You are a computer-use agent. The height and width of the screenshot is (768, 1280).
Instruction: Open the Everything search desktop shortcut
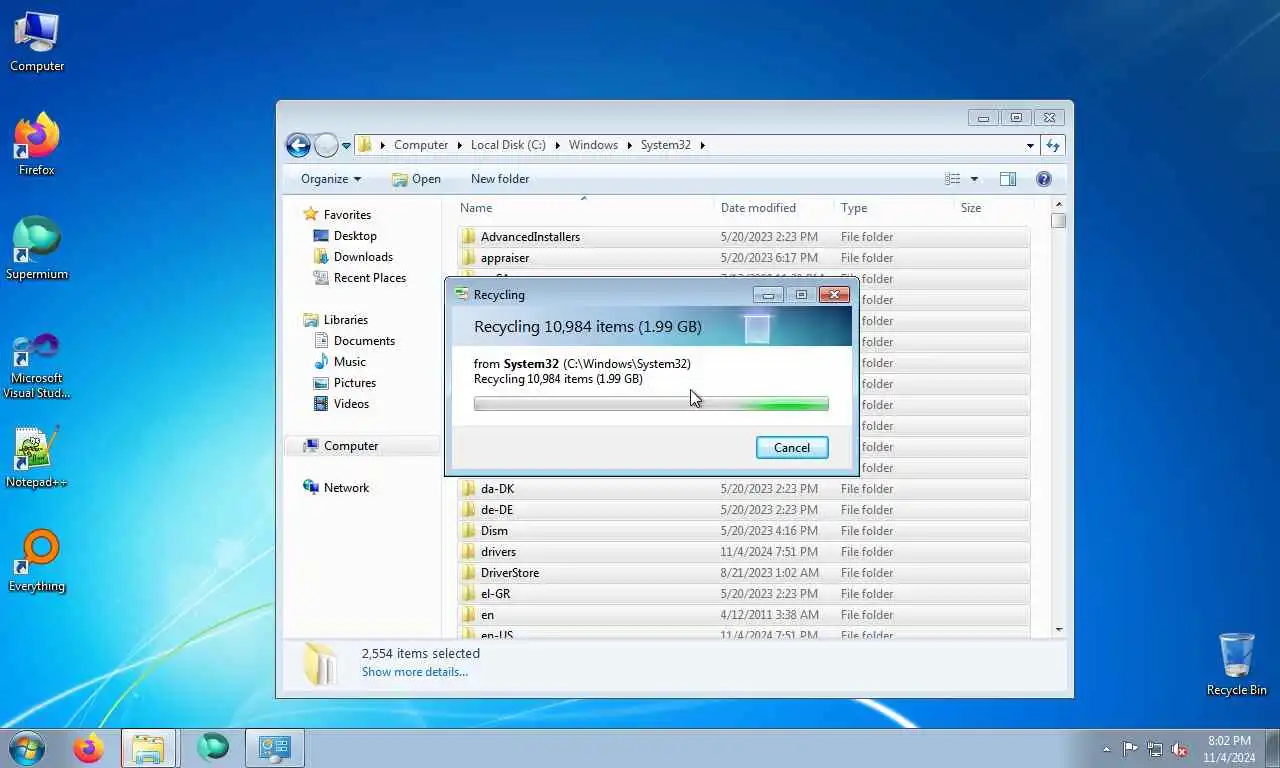tap(37, 561)
